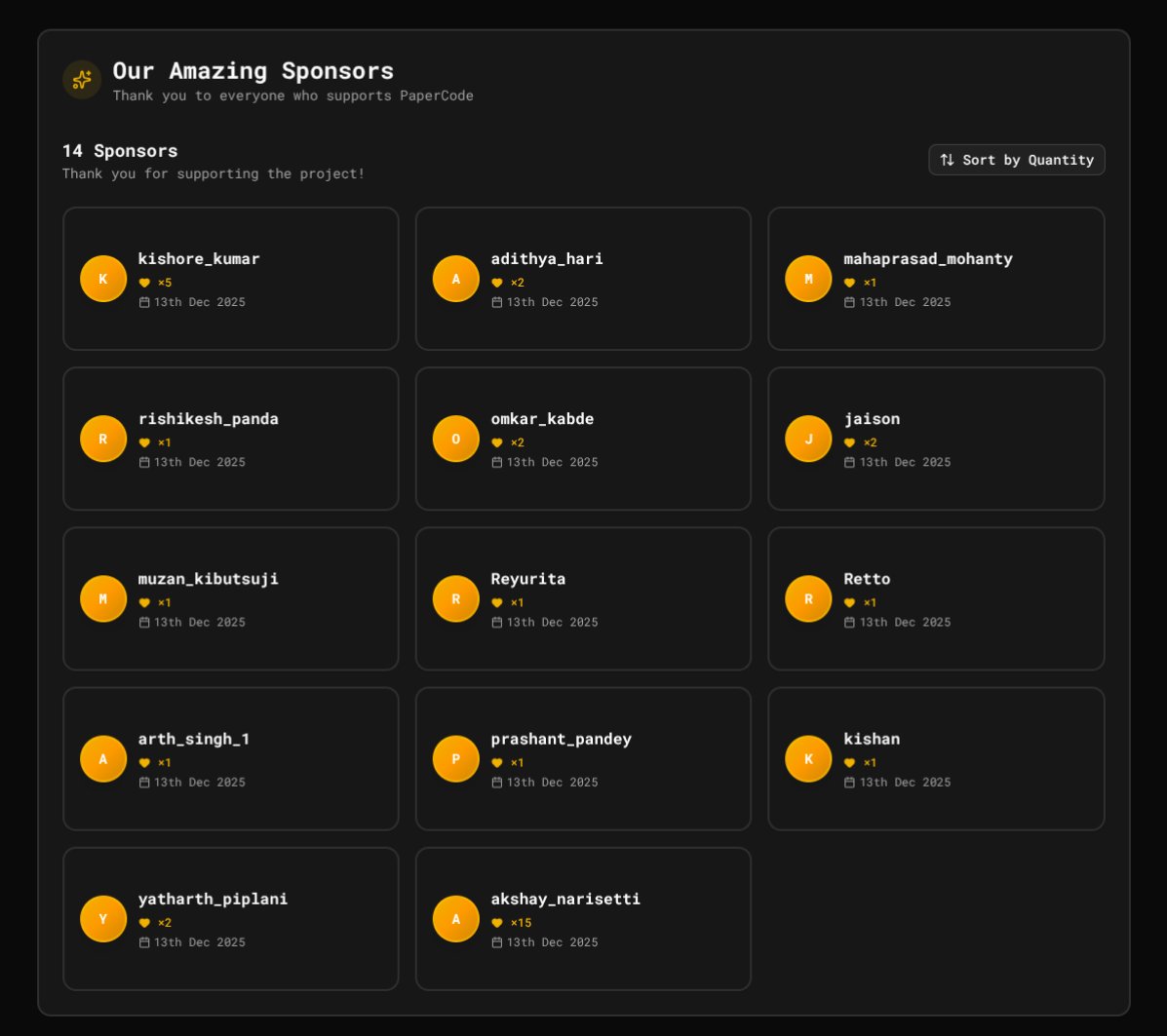Select the kishan sponsor name
The height and width of the screenshot is (1036, 1167).
(872, 739)
